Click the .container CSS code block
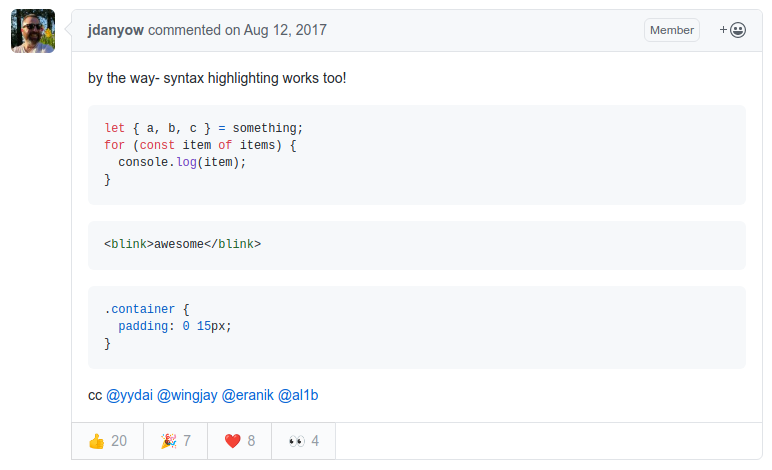Screen dimensions: 772x470 point(416,327)
